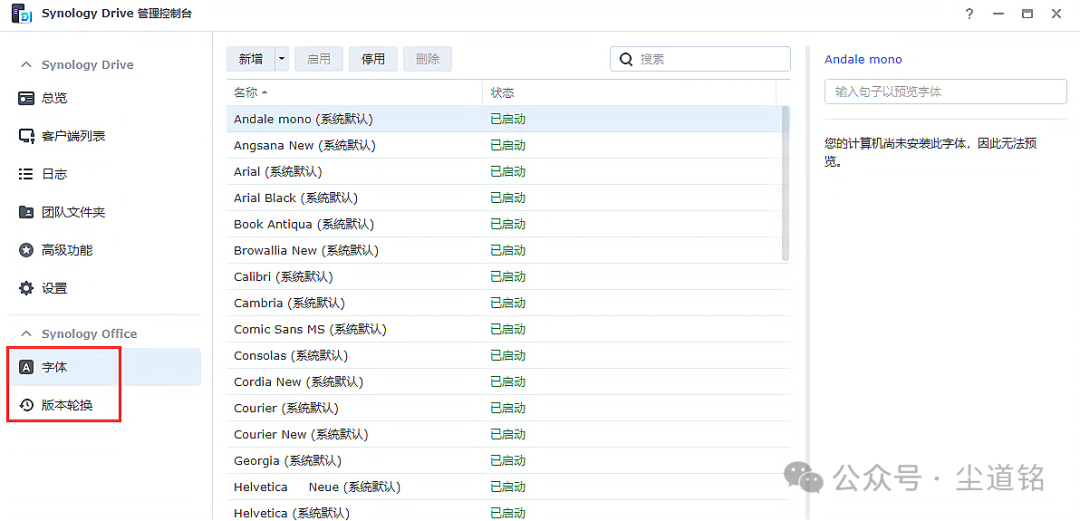This screenshot has height=521, width=1080.
Task: Collapse the Synology Office sidebar section
Action: 26,334
